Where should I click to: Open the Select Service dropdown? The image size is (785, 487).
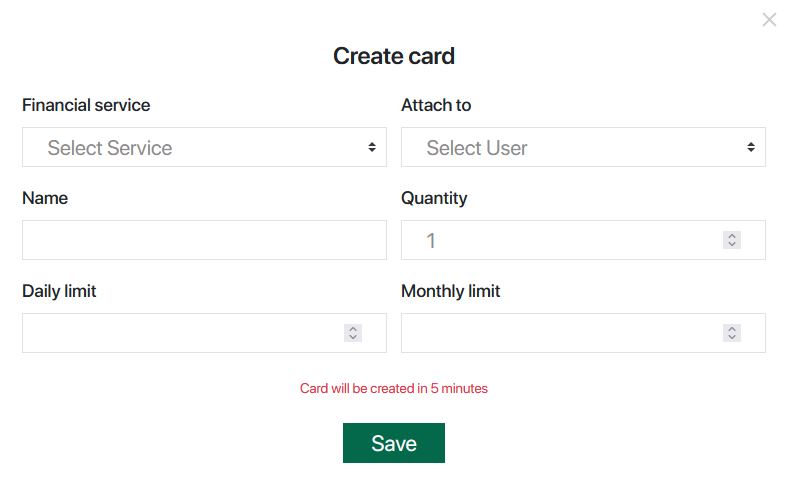[x=204, y=147]
